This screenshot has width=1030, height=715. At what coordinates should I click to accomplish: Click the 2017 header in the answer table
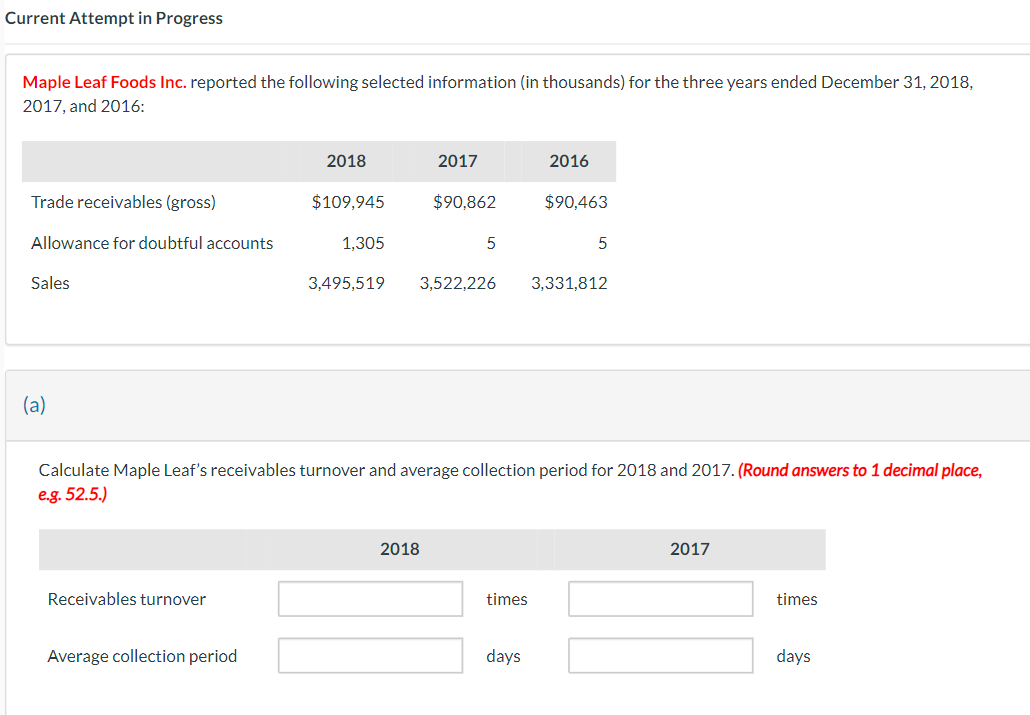pyautogui.click(x=690, y=549)
